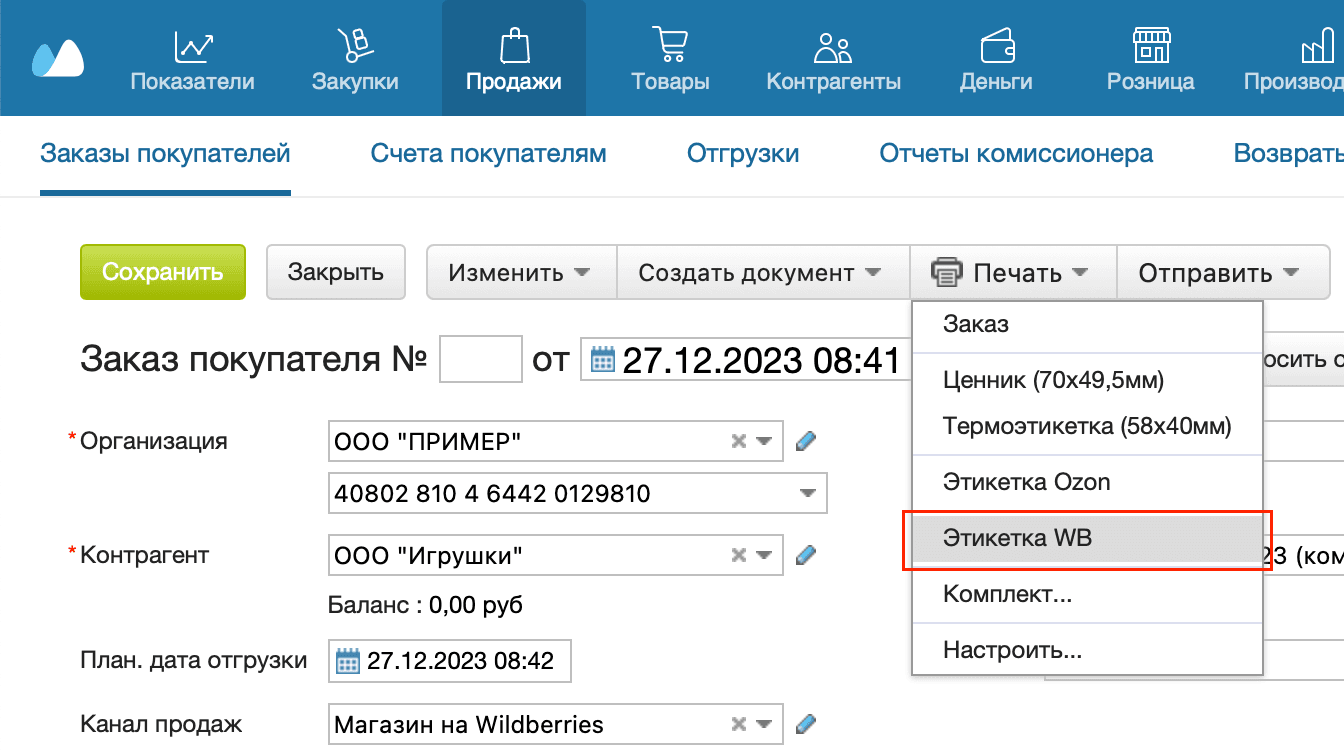Open calendar for План. дата отгрузки
1344x756 pixels.
345,661
